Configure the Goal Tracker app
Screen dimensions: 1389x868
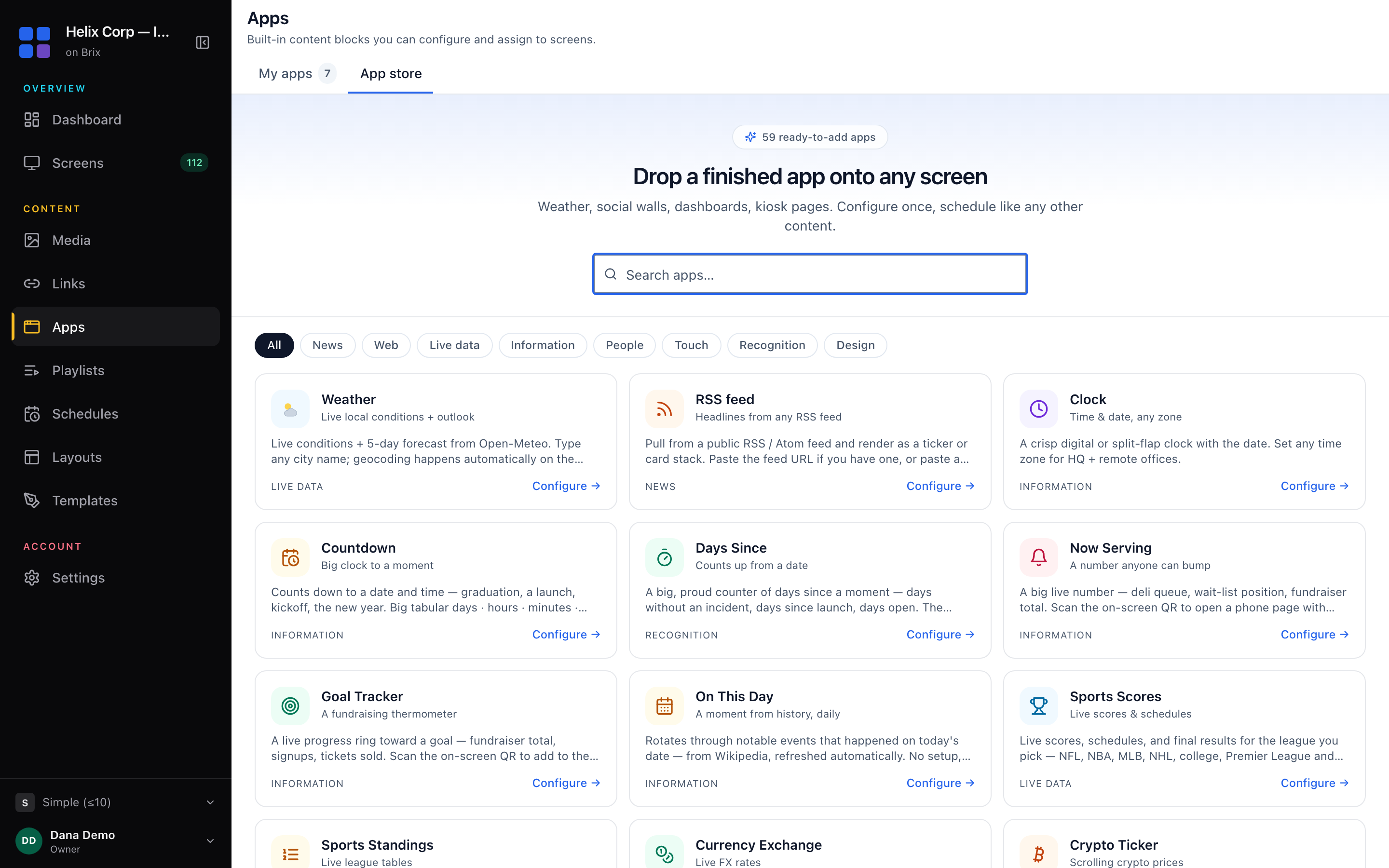pyautogui.click(x=566, y=783)
